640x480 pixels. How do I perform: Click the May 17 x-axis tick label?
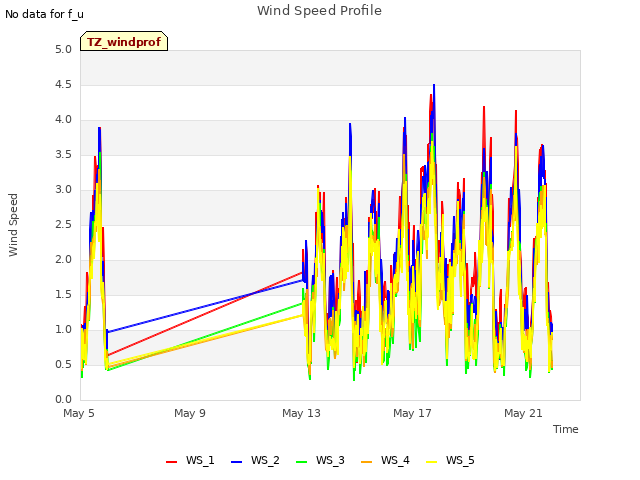click(412, 413)
